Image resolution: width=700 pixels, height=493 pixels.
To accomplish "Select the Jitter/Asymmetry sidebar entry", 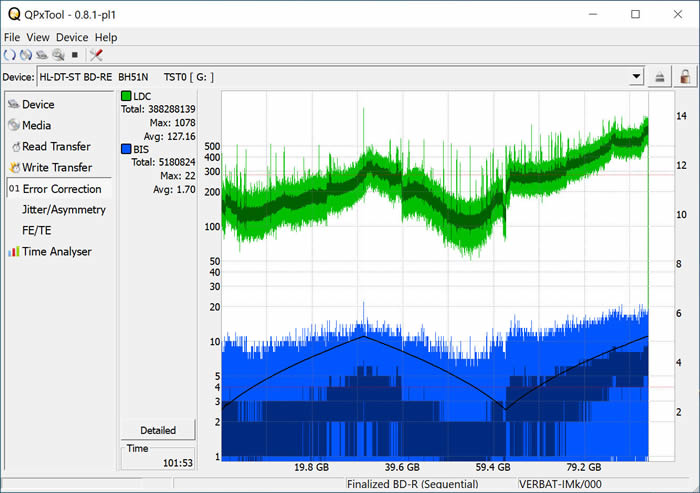I will point(63,210).
